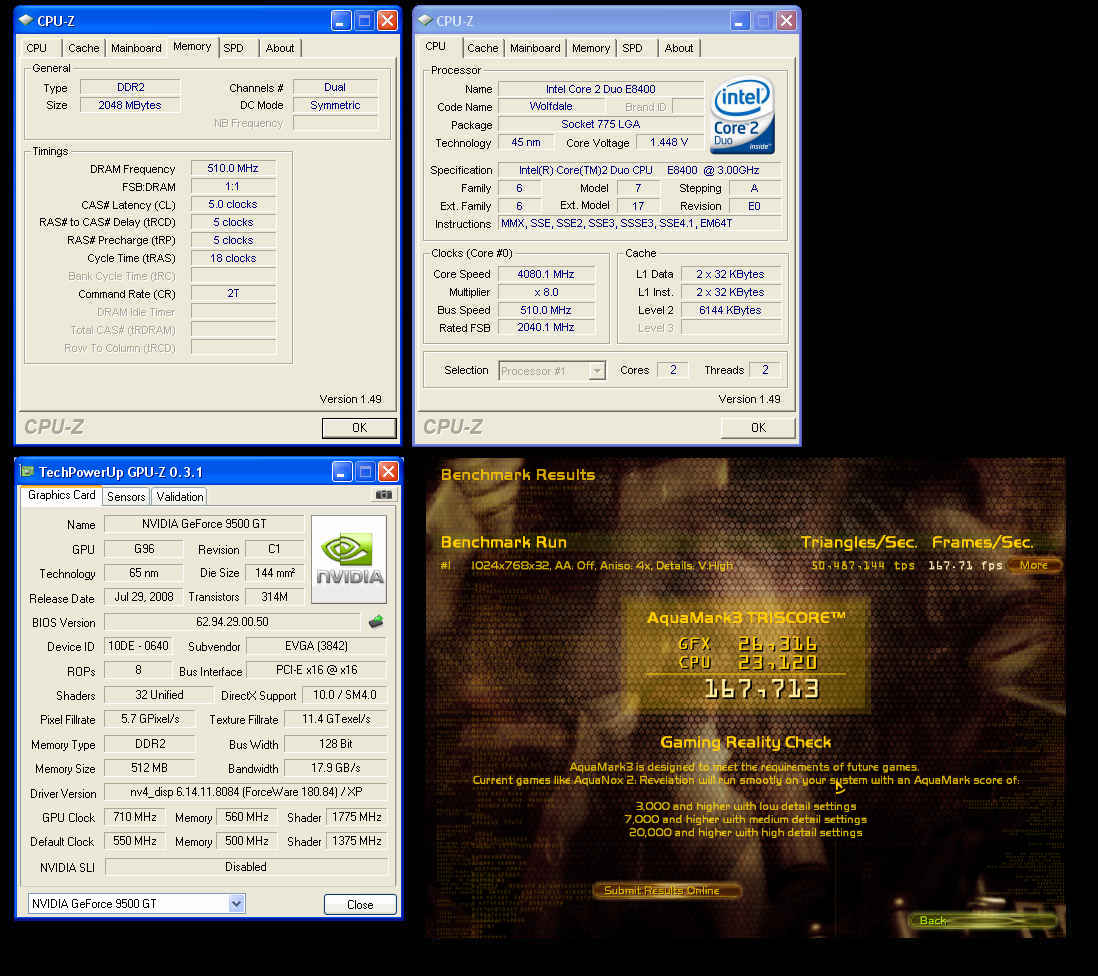
Task: Click the Level 2 cache value 6144 KBytes
Action: coord(730,310)
